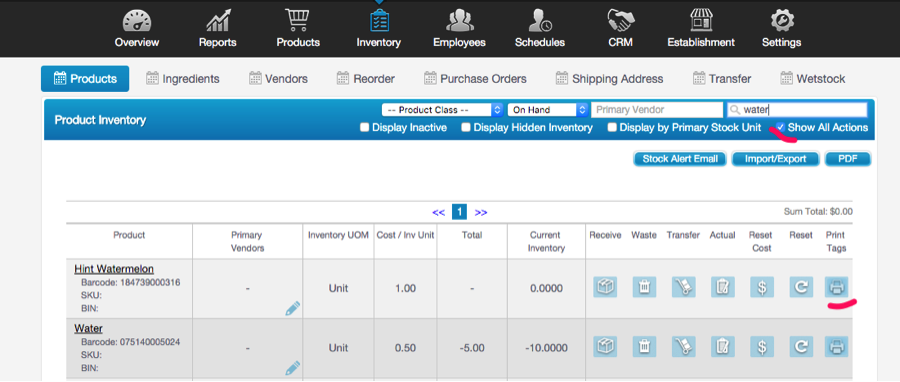This screenshot has height=382, width=900.
Task: Go to next page with >> link
Action: 481,213
